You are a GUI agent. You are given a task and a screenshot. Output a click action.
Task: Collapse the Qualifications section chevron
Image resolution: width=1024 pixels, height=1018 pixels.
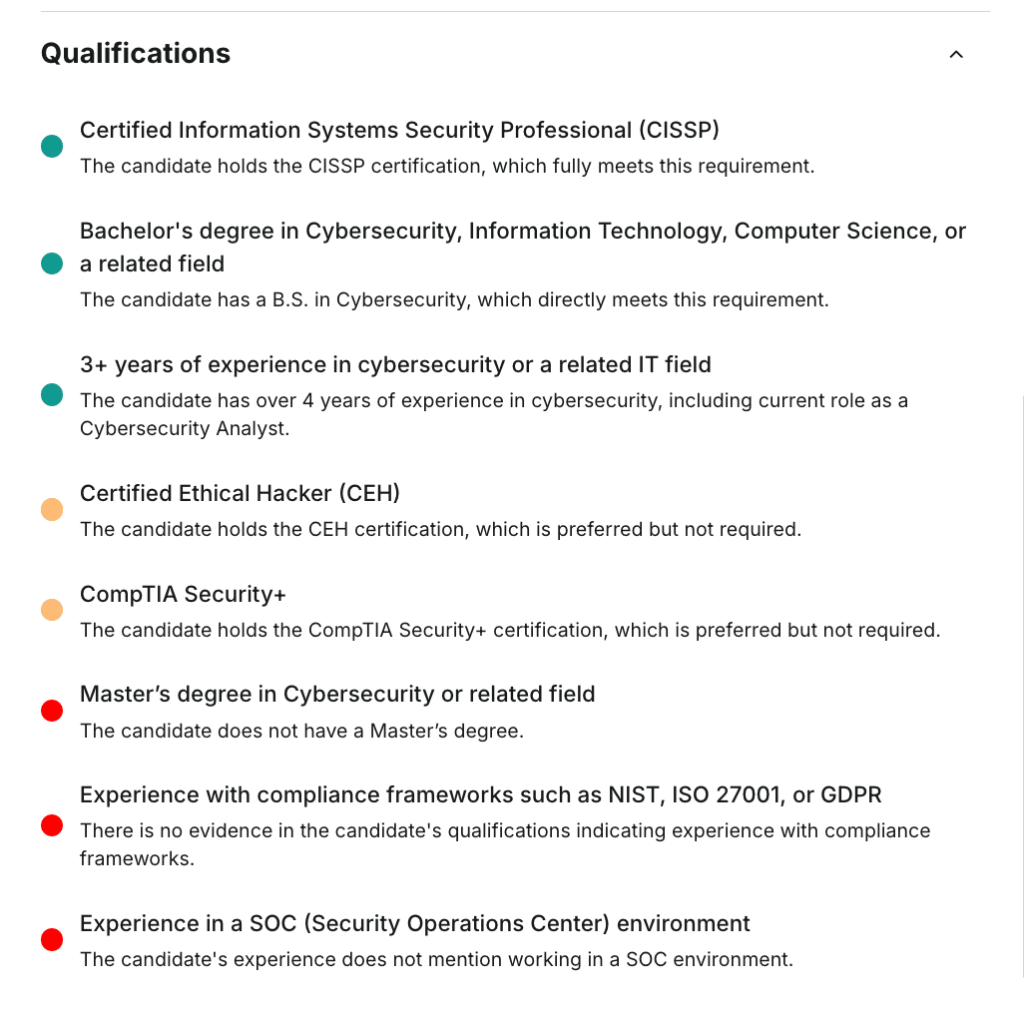pos(956,55)
